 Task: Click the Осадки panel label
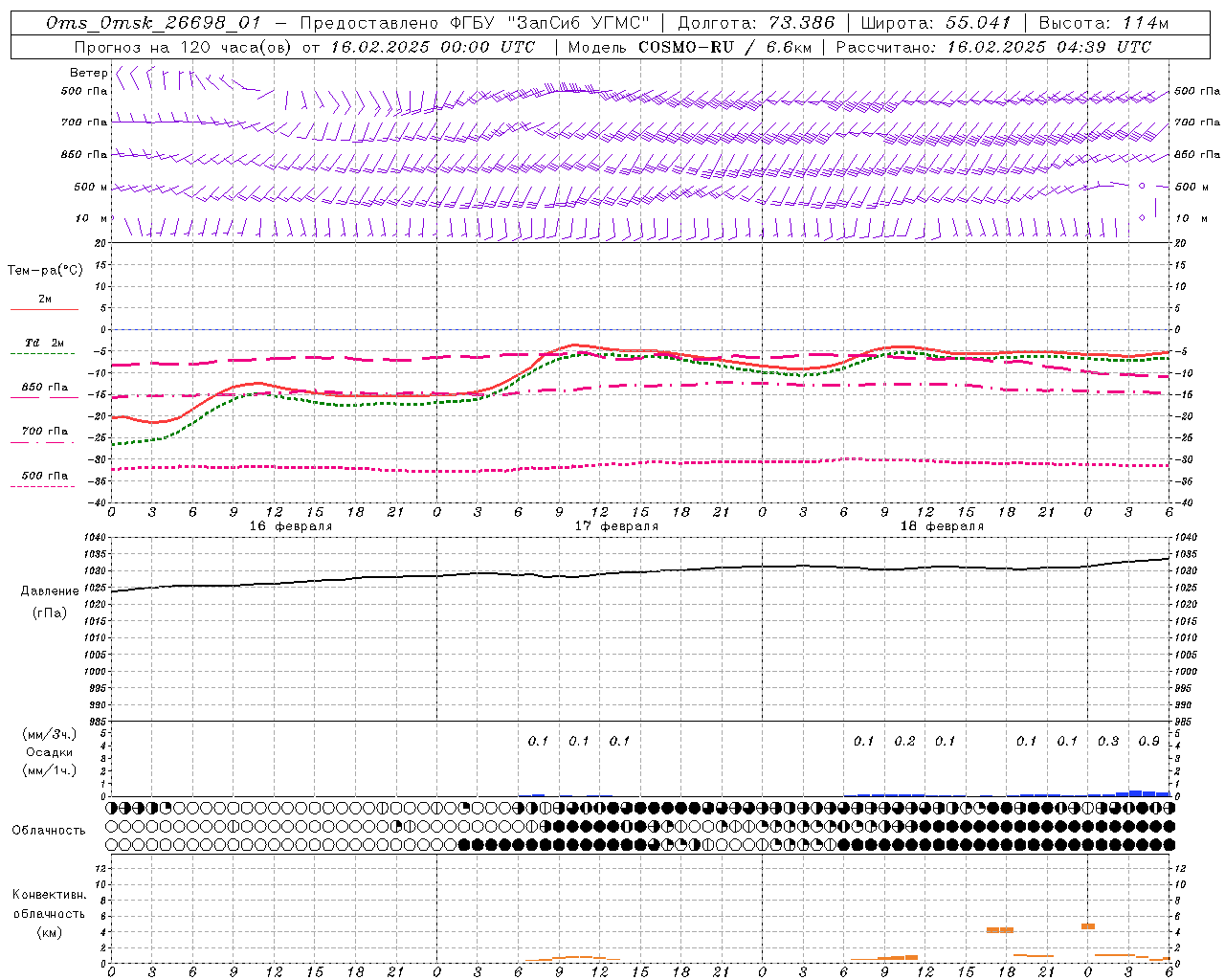[x=50, y=752]
